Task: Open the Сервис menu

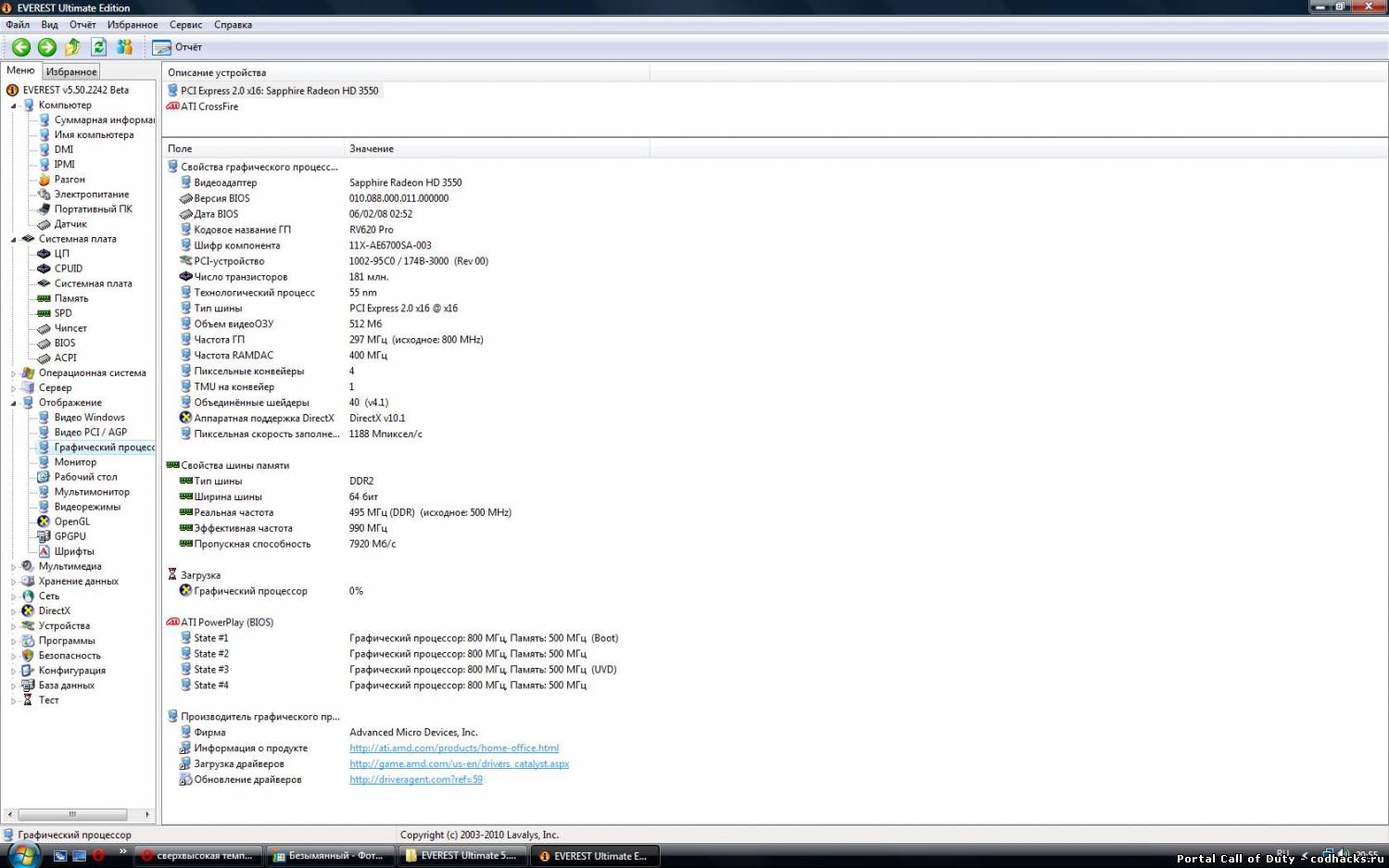Action: 185,25
